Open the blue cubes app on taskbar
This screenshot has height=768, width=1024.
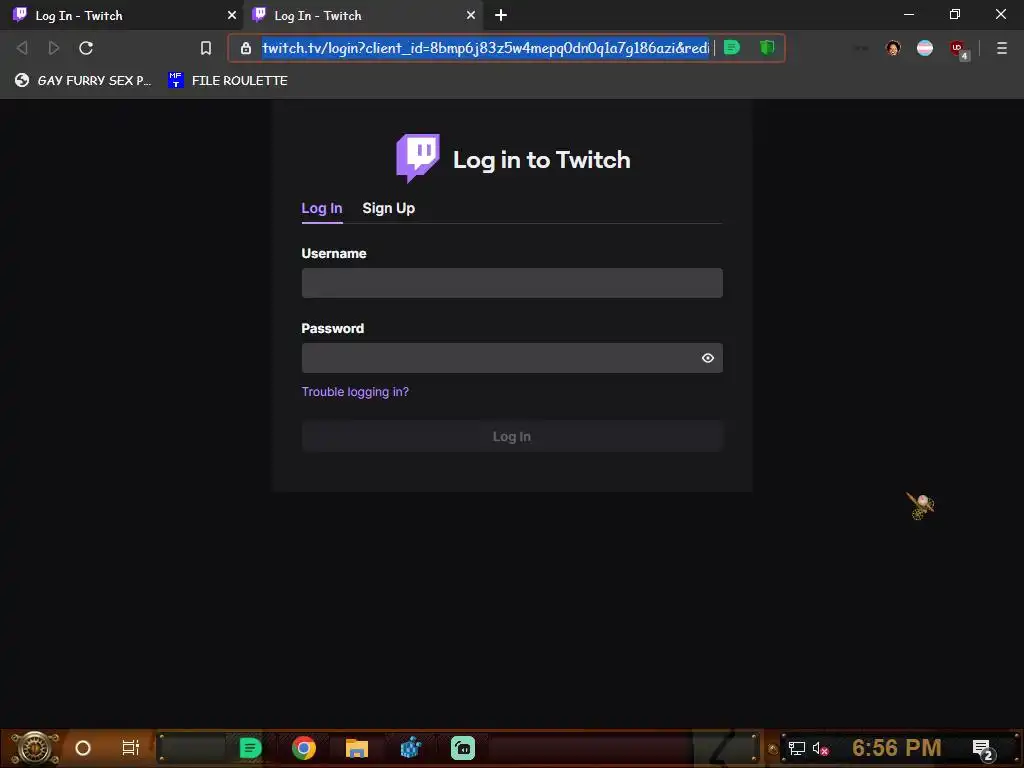click(410, 748)
